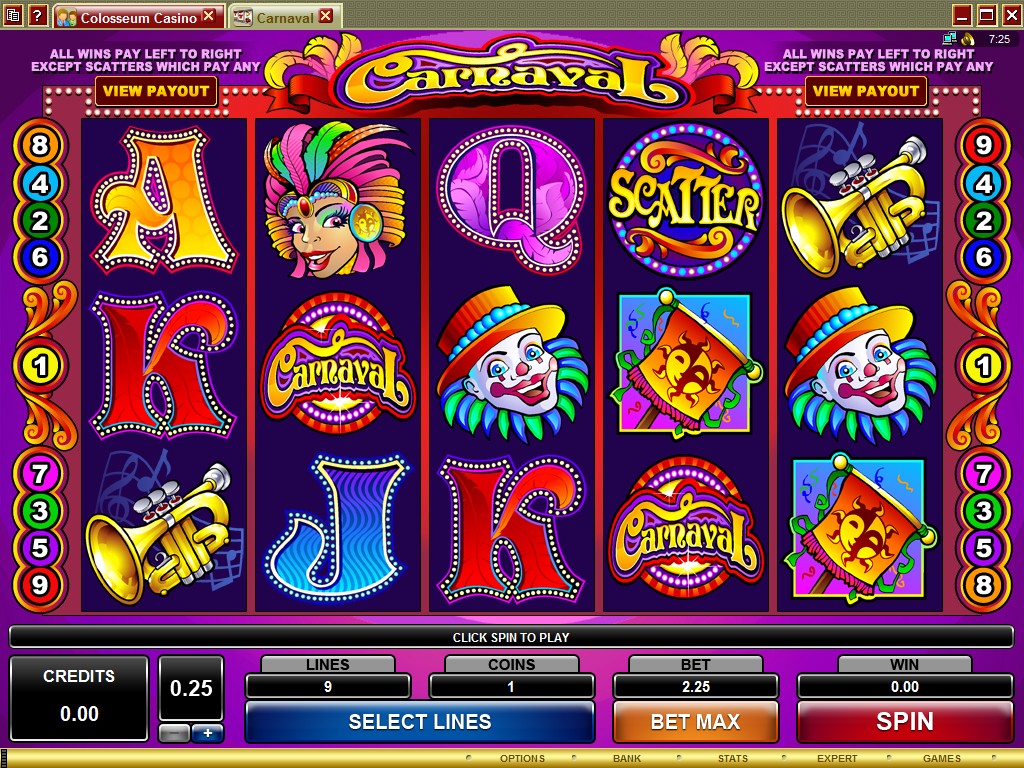This screenshot has width=1024, height=768.
Task: Click the carnival dancer symbol
Action: click(x=336, y=200)
